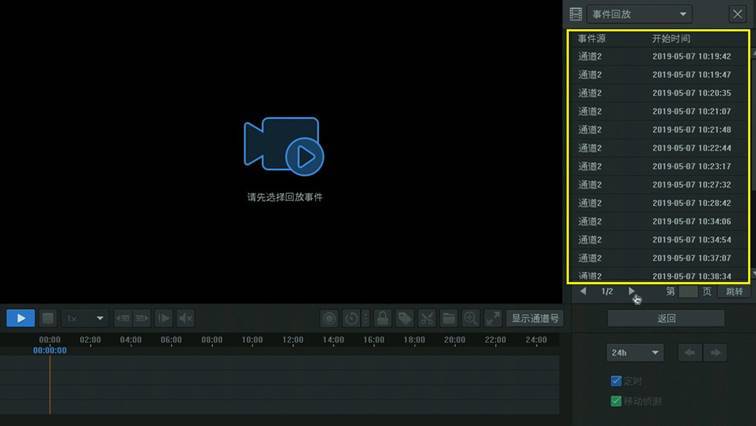Image resolution: width=756 pixels, height=426 pixels.
Task: Start clipping with the scissors icon
Action: point(427,319)
